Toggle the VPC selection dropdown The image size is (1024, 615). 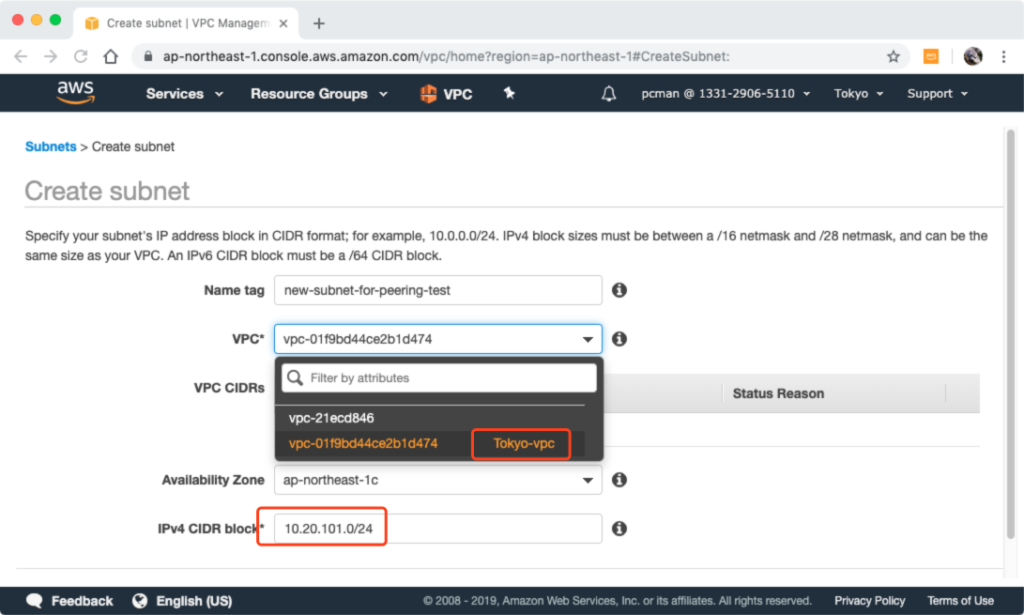[438, 339]
